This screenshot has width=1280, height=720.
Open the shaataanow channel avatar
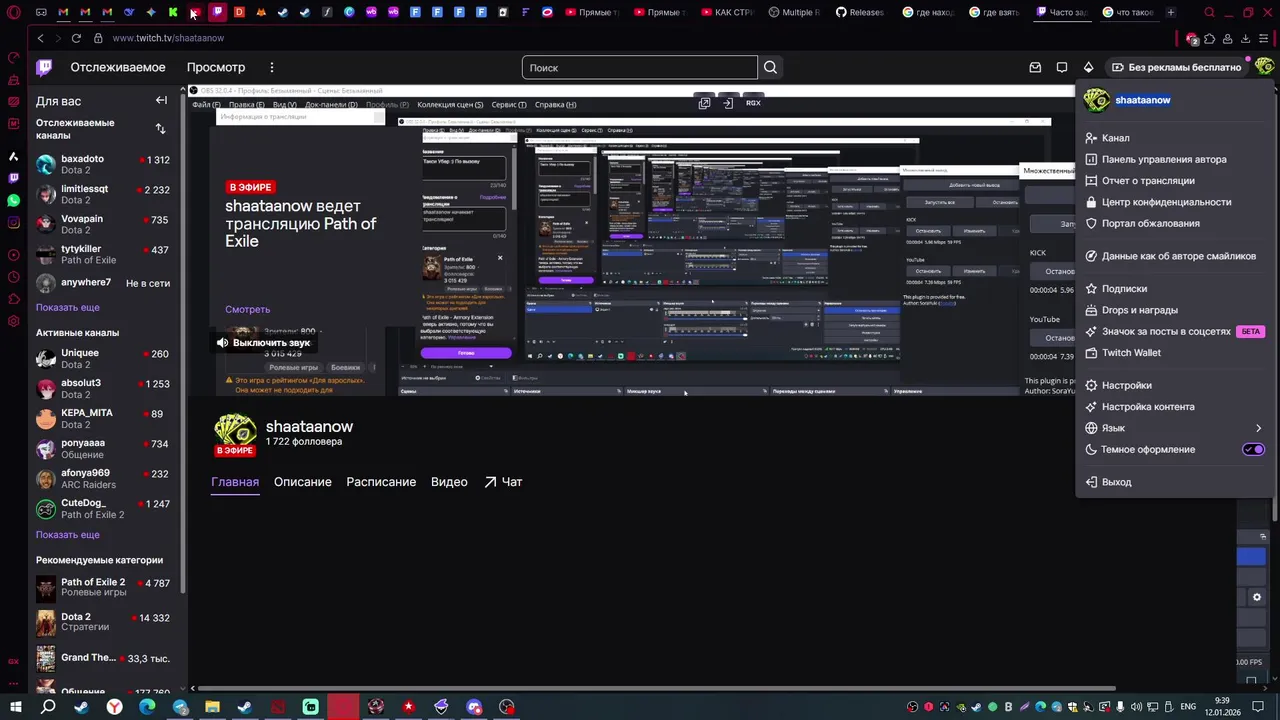coord(234,430)
